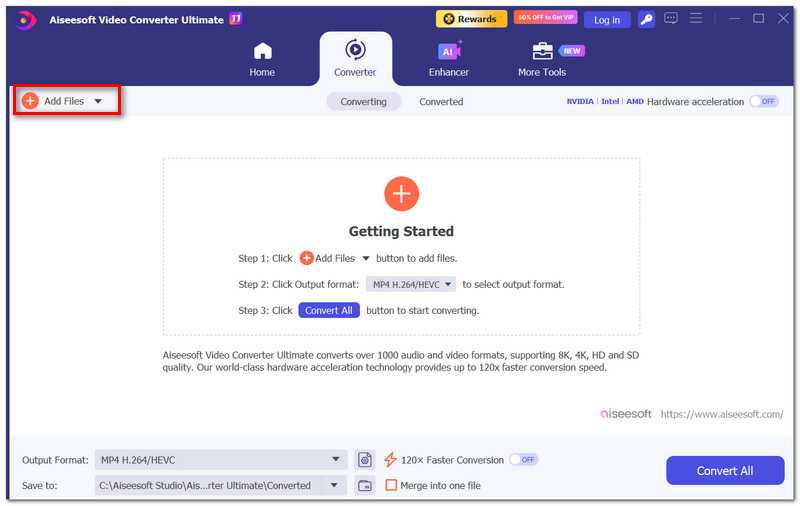Image resolution: width=800 pixels, height=506 pixels.
Task: Select the Converting sub-tab
Action: tap(363, 102)
